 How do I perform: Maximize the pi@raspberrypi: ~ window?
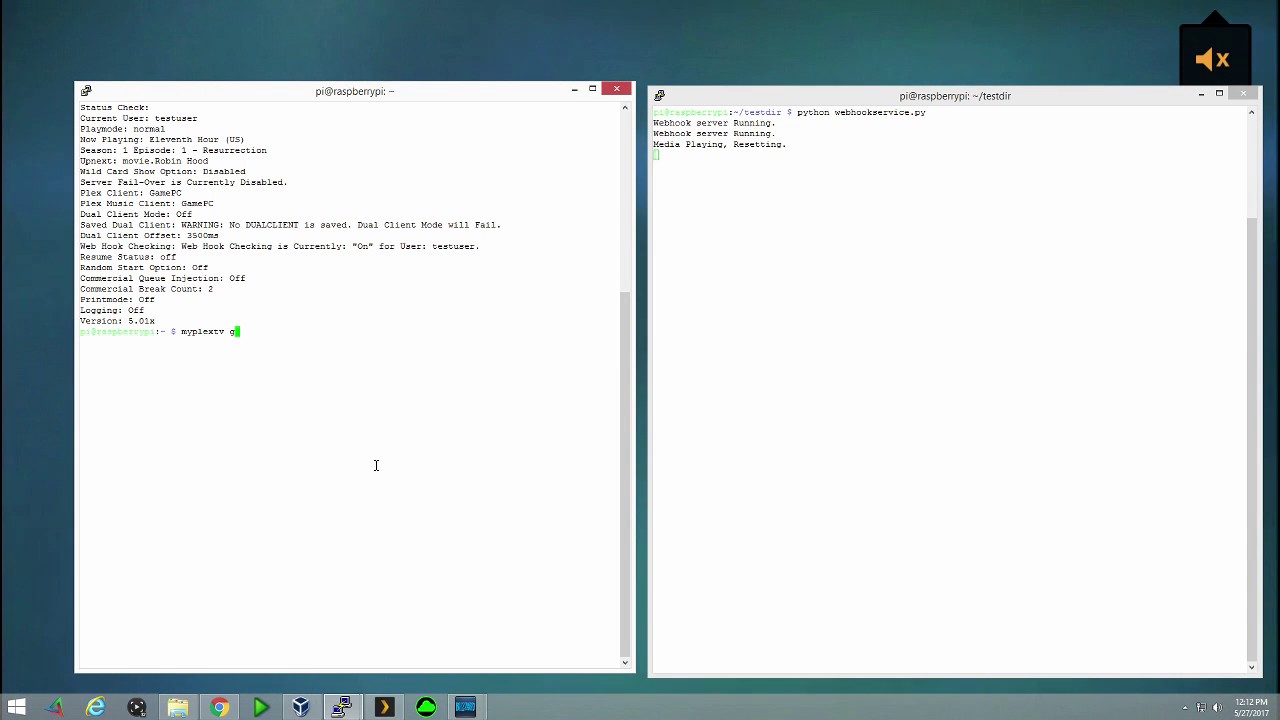(592, 90)
